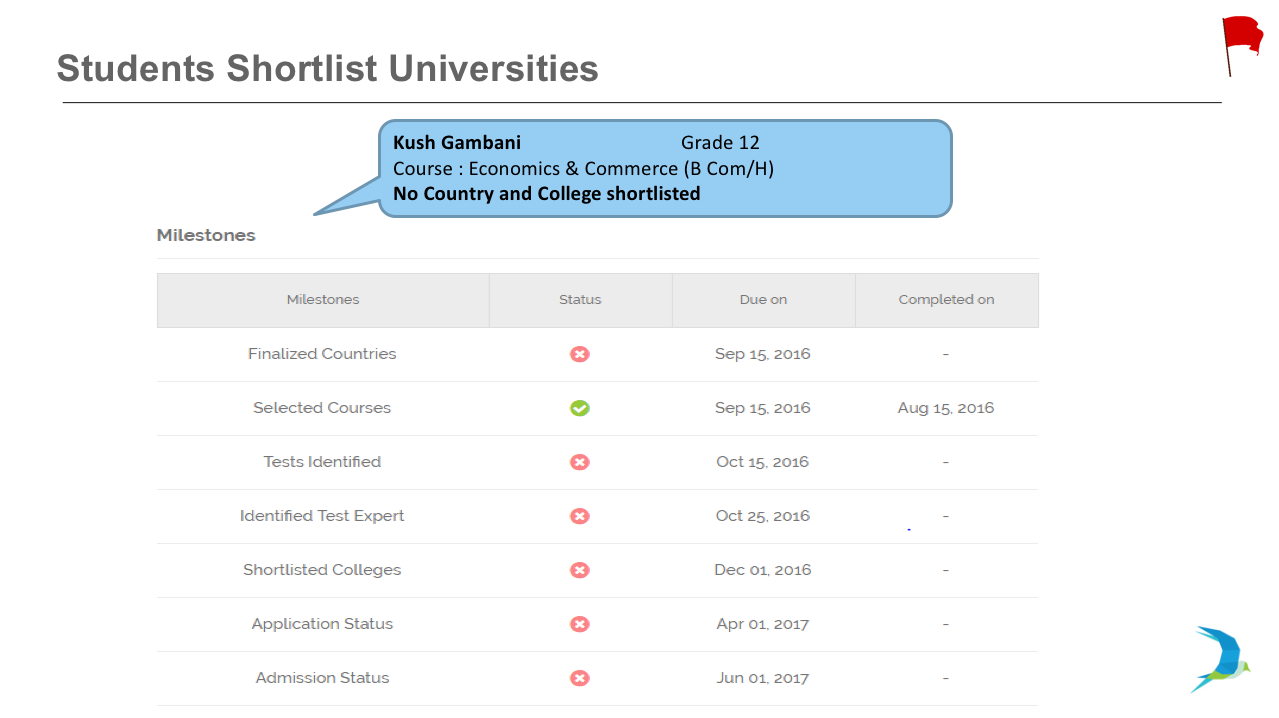Click the Due on column header
The height and width of the screenshot is (718, 1279).
[x=763, y=300]
